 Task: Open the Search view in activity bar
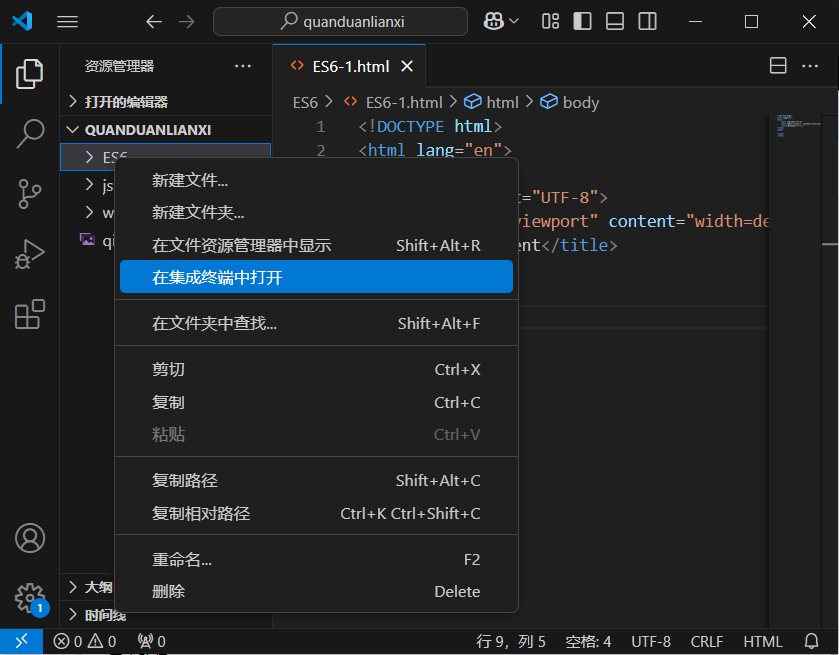30,133
